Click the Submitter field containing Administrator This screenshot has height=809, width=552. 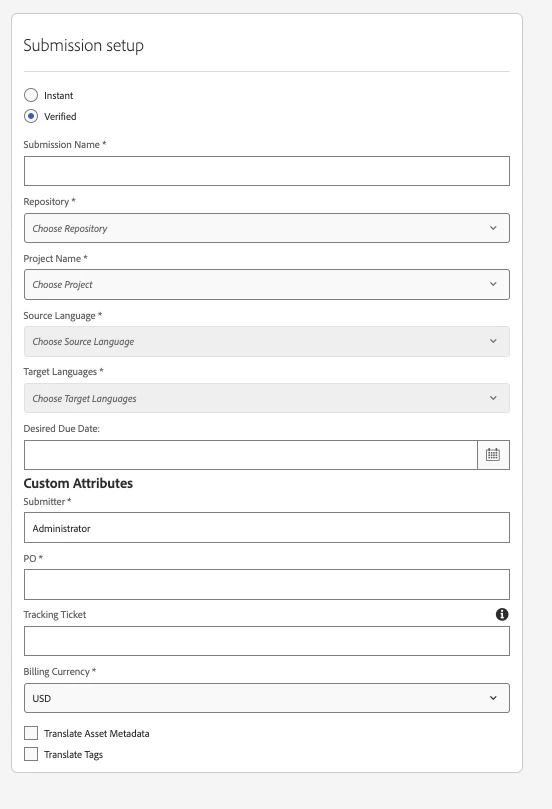(x=267, y=528)
